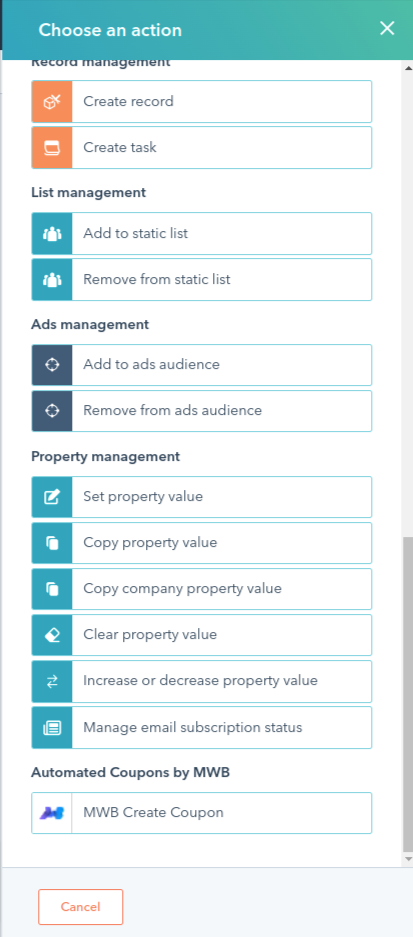Choose the Copy company property value action
This screenshot has width=413, height=937.
point(202,589)
